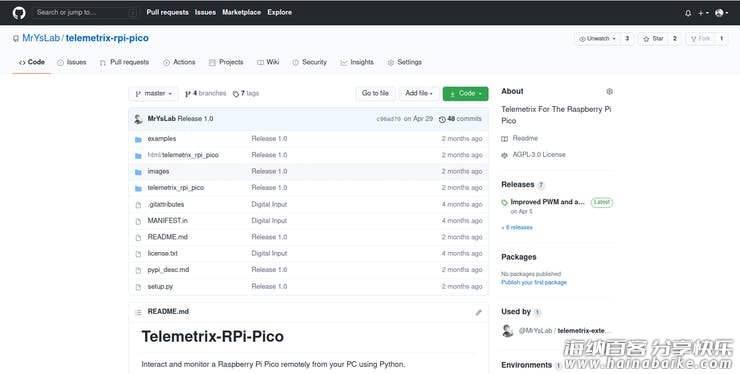Viewport: 740px width, 374px height.
Task: Edit About details gear icon
Action: point(609,92)
